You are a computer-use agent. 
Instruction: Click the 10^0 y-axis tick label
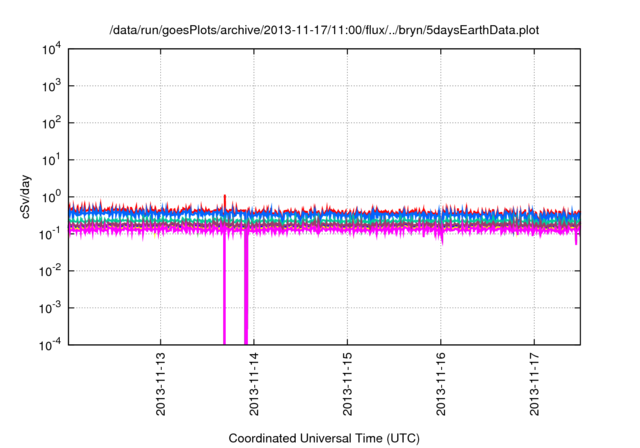51,197
